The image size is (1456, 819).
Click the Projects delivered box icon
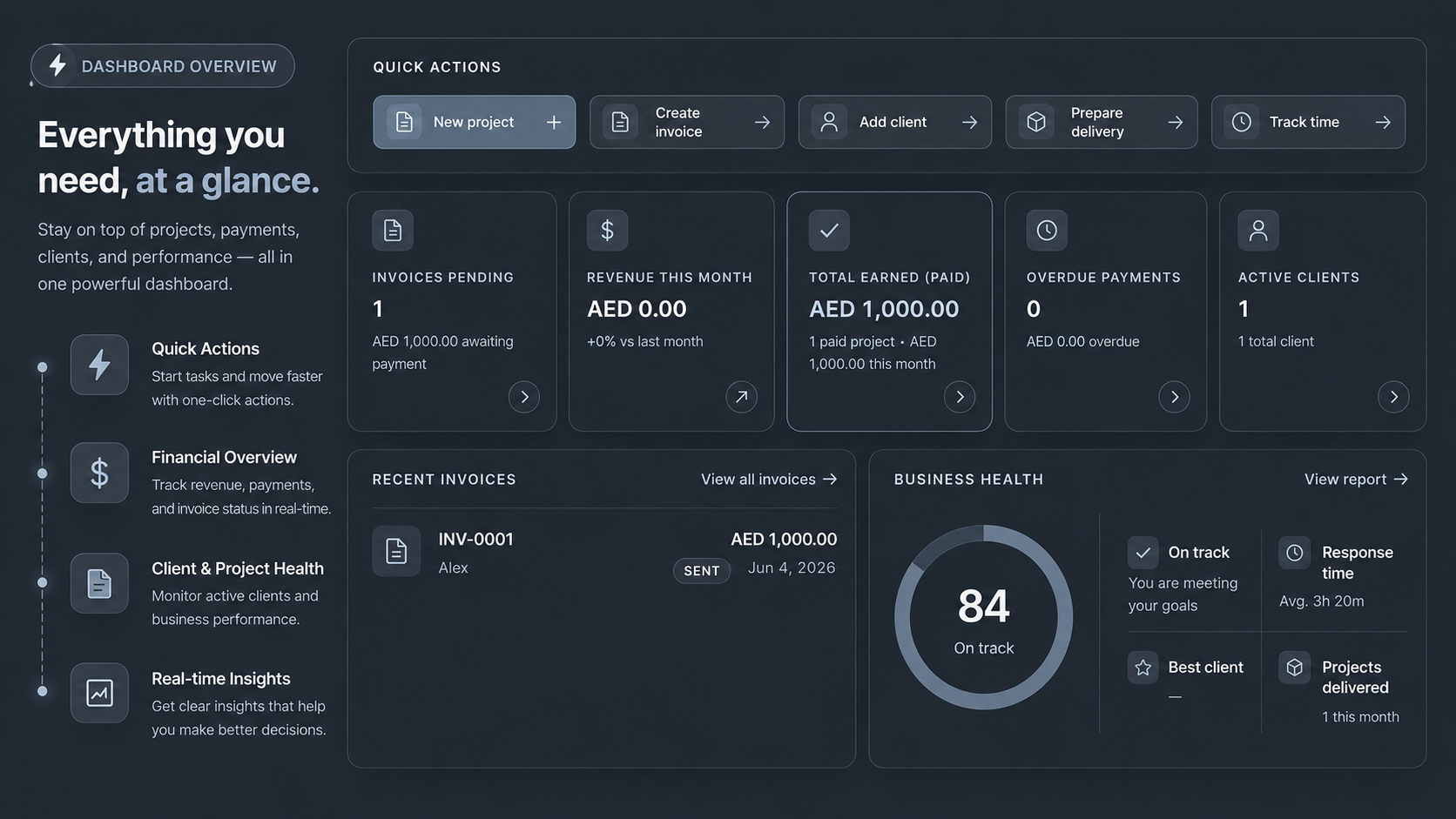[x=1295, y=668]
